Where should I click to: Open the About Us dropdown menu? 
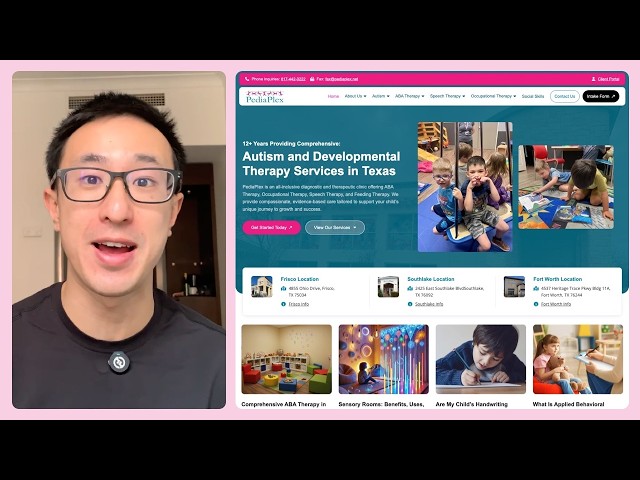[355, 96]
